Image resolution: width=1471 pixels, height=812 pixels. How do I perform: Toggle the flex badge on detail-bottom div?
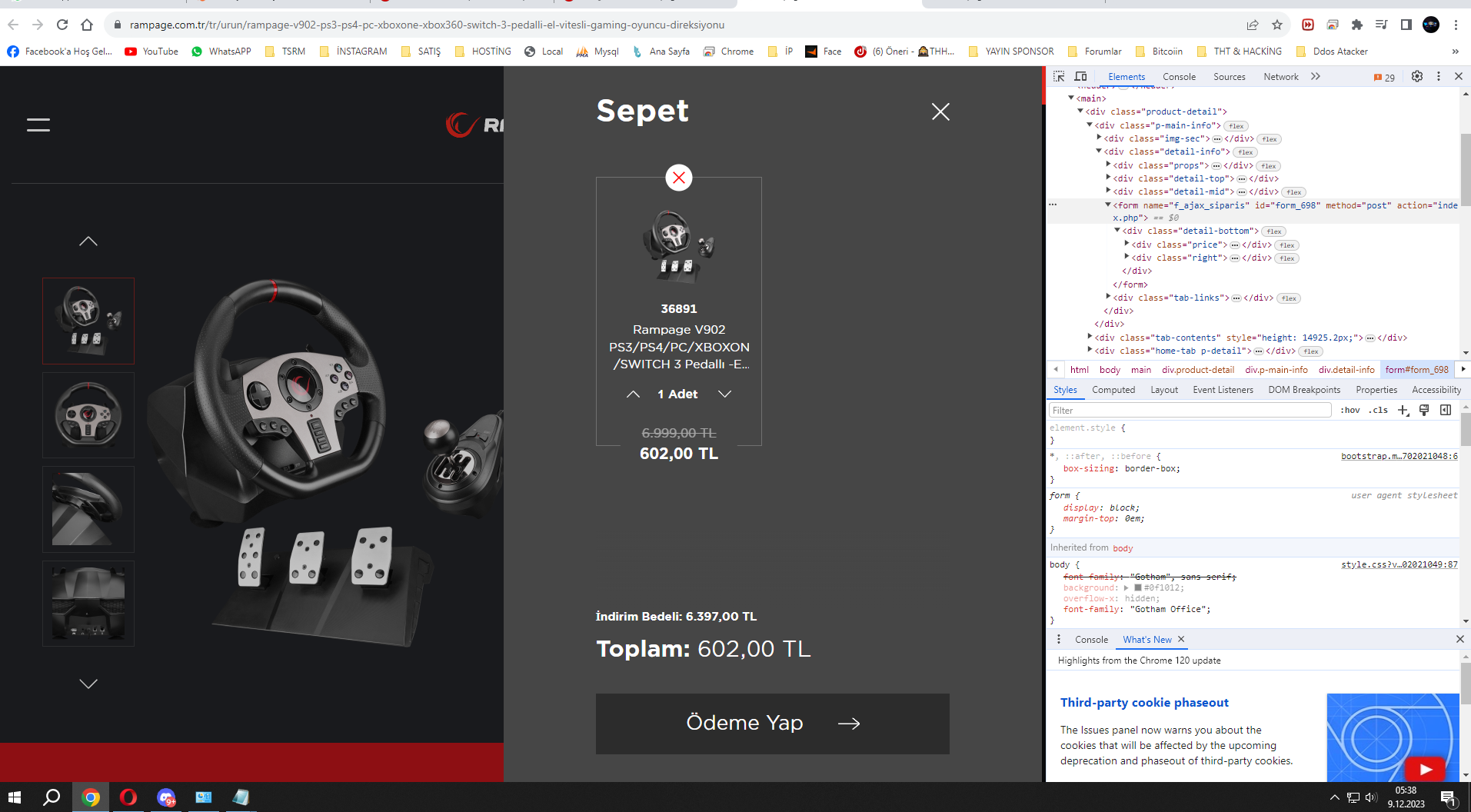(1274, 231)
